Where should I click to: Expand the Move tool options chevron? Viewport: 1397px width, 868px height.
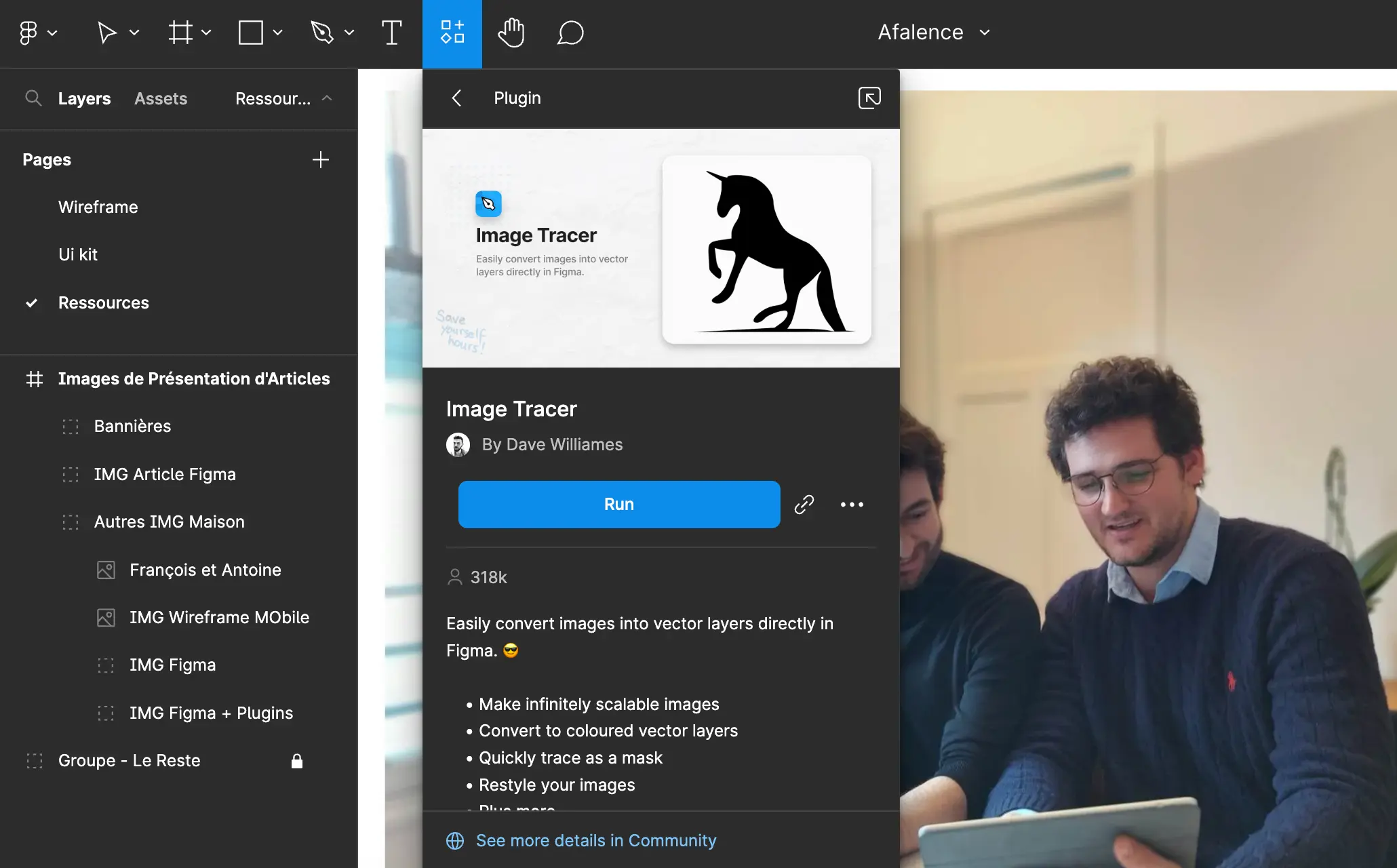coord(134,33)
